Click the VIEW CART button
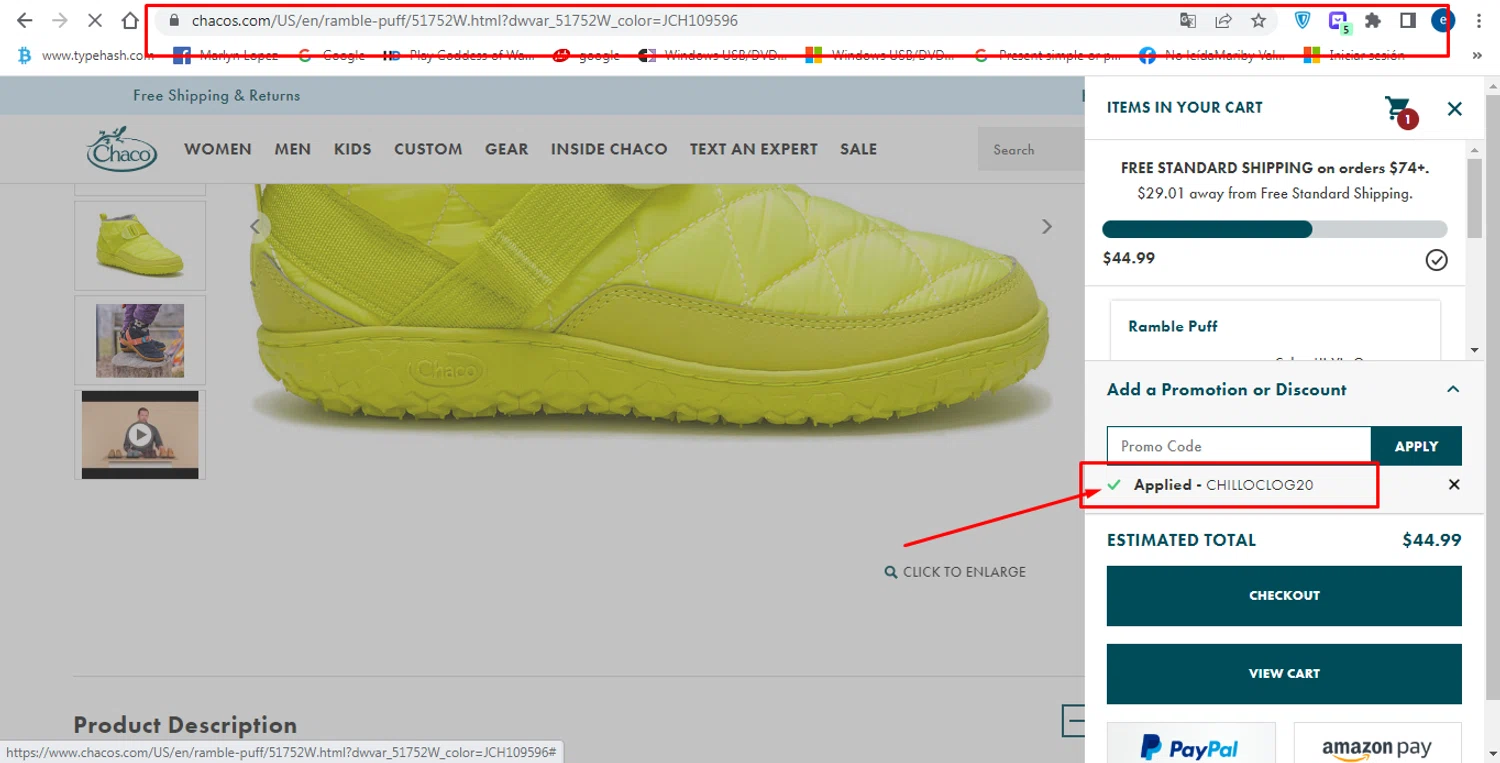This screenshot has height=763, width=1500. [1284, 674]
